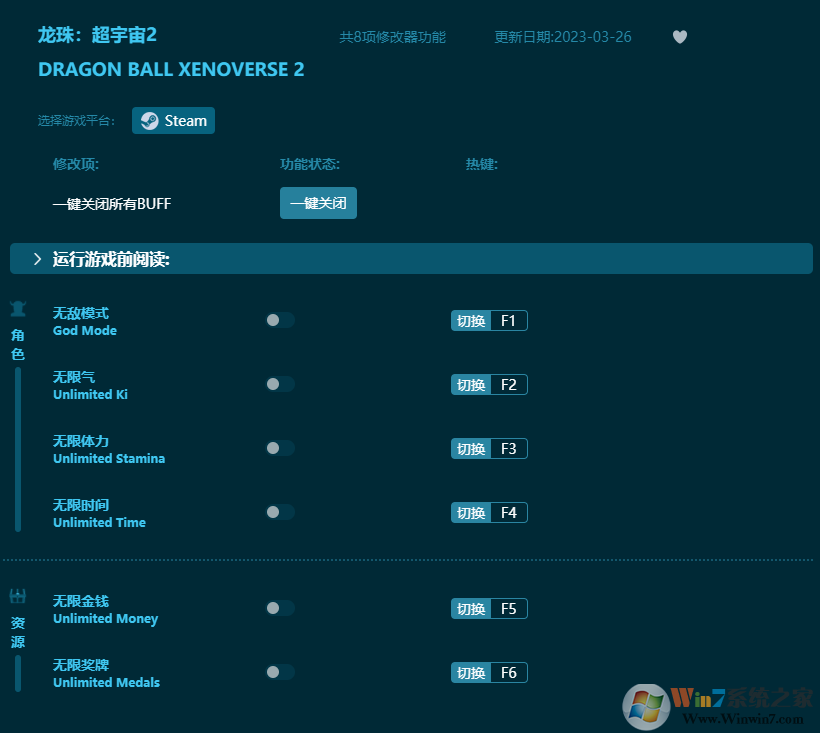Click the F6 切换 button for medals
This screenshot has height=733, width=820.
(x=489, y=672)
